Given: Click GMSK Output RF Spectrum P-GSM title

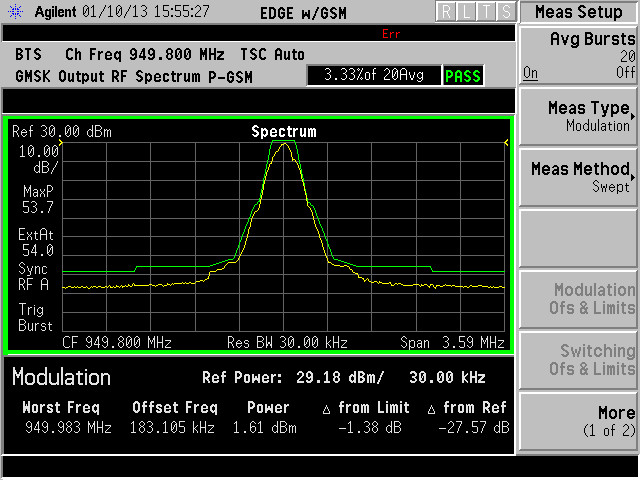Looking at the screenshot, I should click(134, 77).
